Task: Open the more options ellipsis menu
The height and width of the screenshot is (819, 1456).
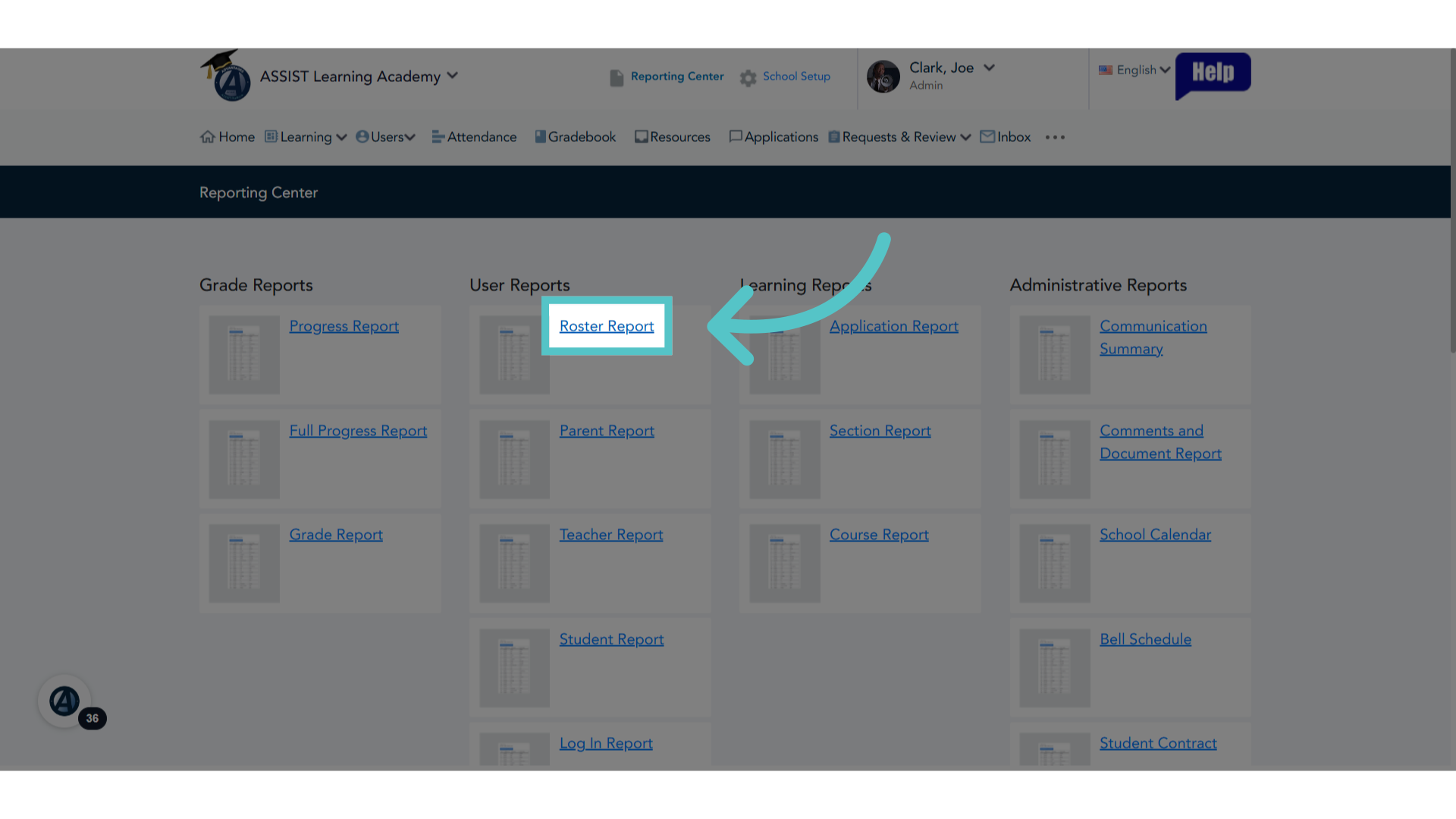Action: click(x=1055, y=137)
